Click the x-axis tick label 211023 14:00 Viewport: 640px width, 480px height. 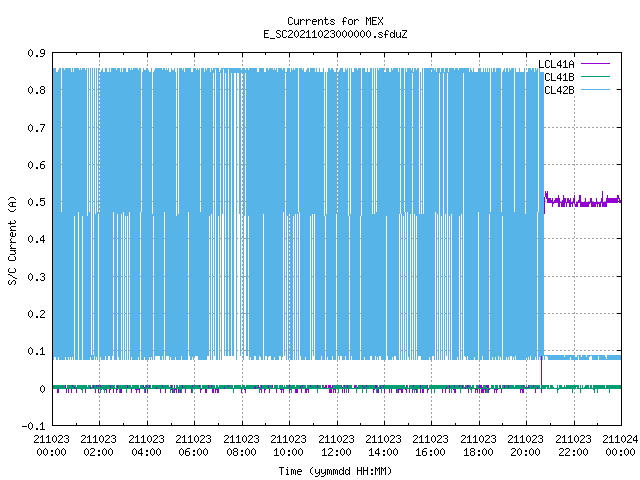[x=383, y=446]
